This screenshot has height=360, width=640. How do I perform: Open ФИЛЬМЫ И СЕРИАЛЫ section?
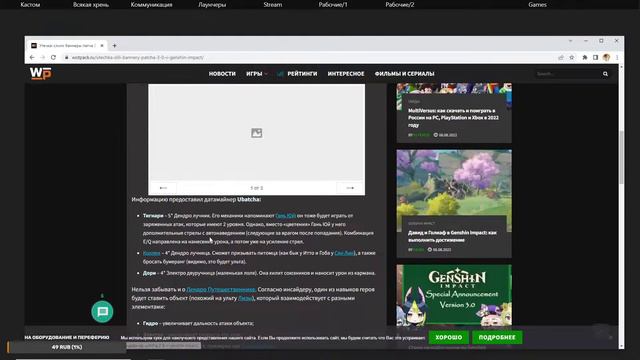404,74
